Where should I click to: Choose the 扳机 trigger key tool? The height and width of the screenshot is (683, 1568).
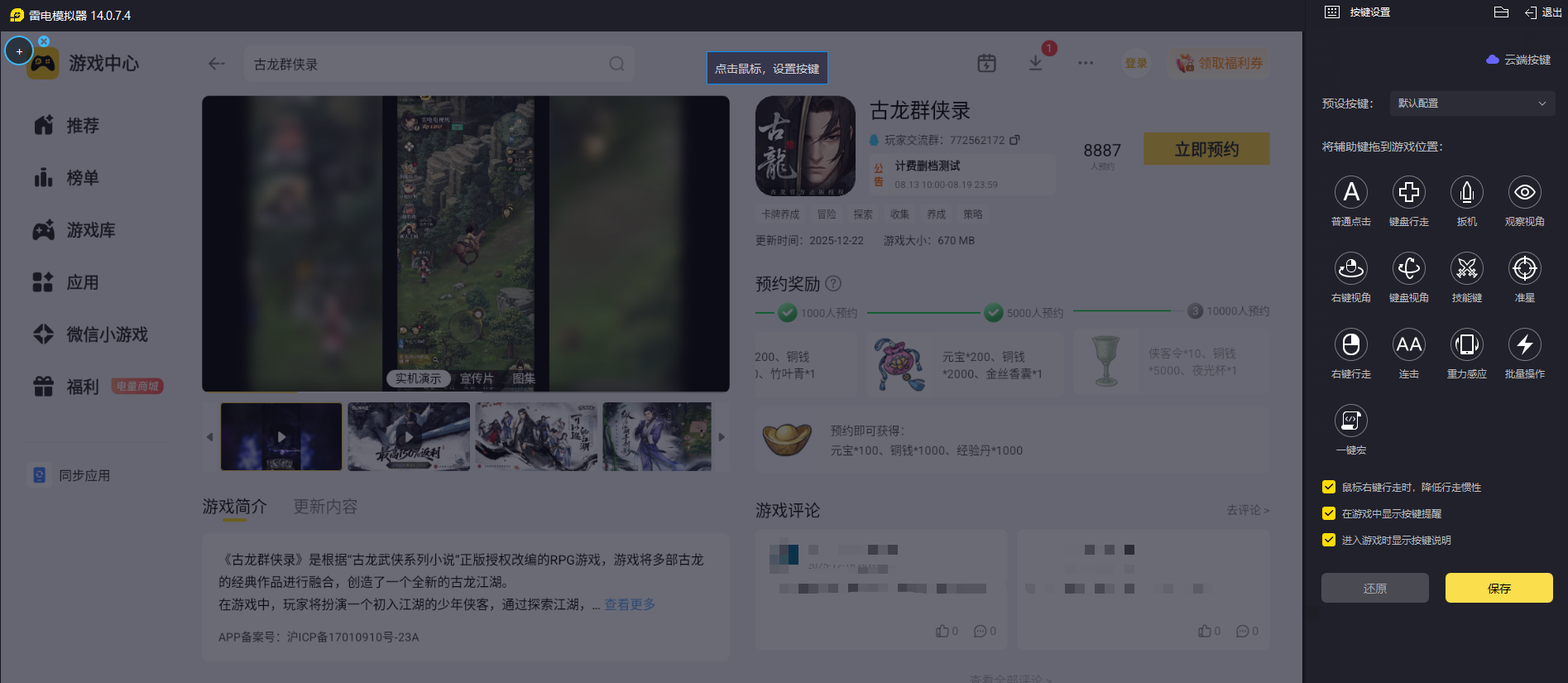[1467, 192]
